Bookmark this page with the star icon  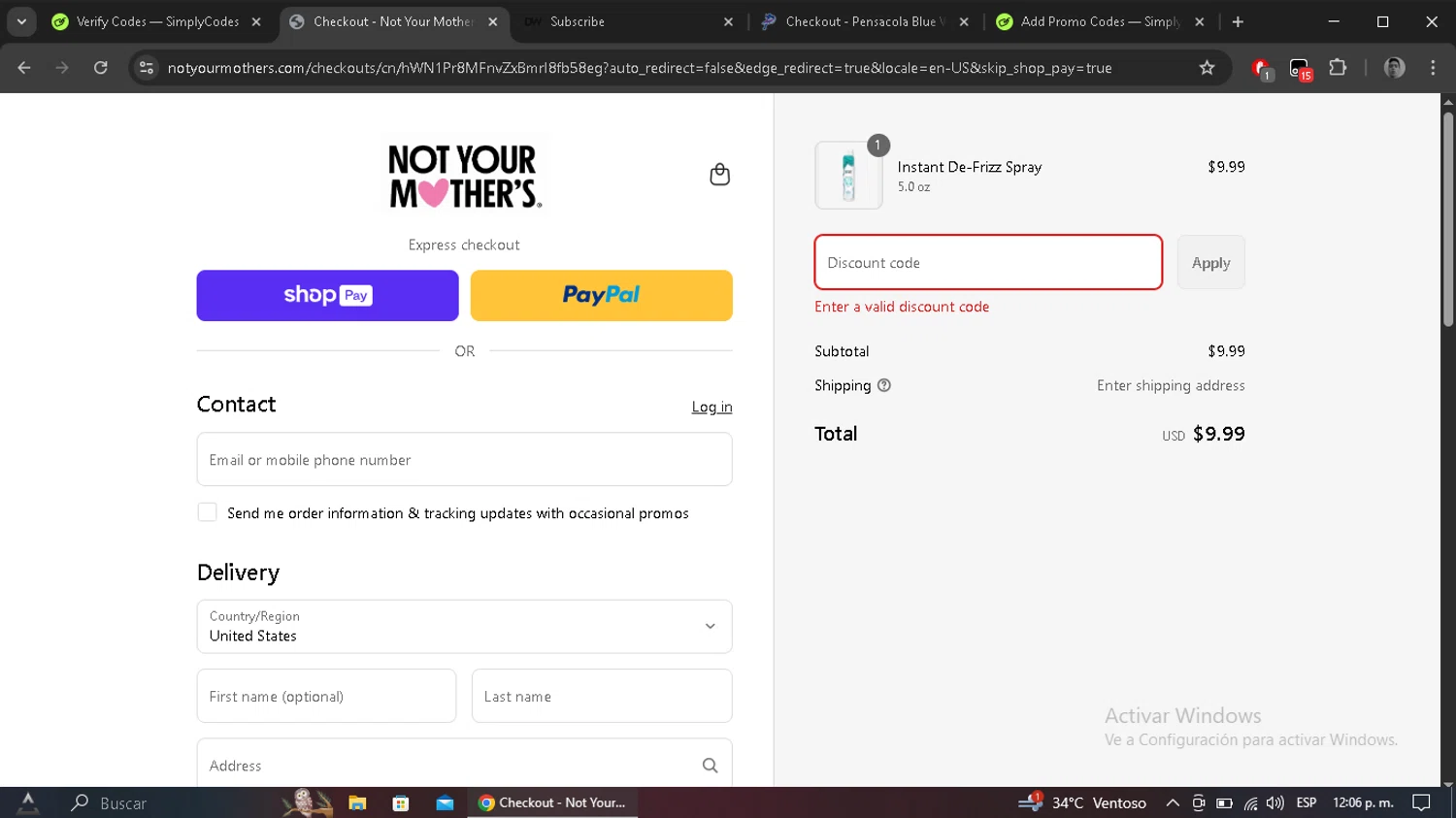[x=1207, y=68]
